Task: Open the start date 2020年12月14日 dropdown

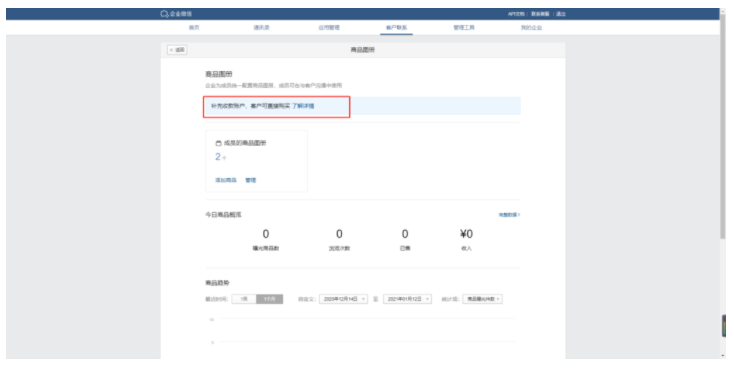Action: (343, 299)
